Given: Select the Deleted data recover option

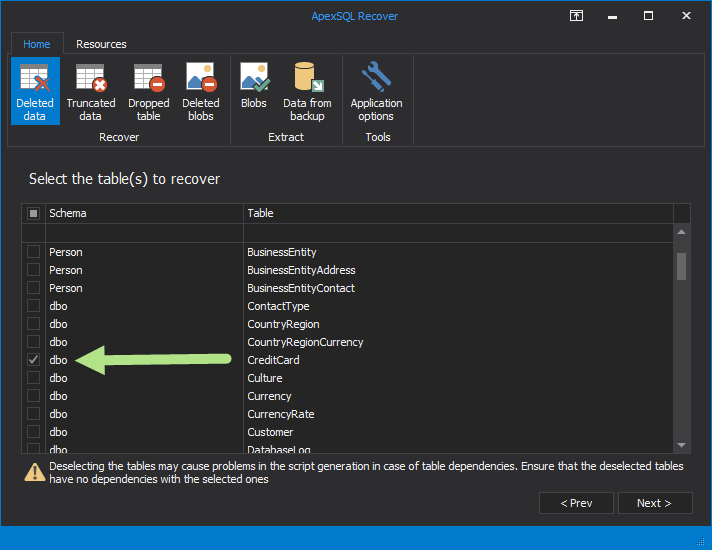Looking at the screenshot, I should pos(35,91).
